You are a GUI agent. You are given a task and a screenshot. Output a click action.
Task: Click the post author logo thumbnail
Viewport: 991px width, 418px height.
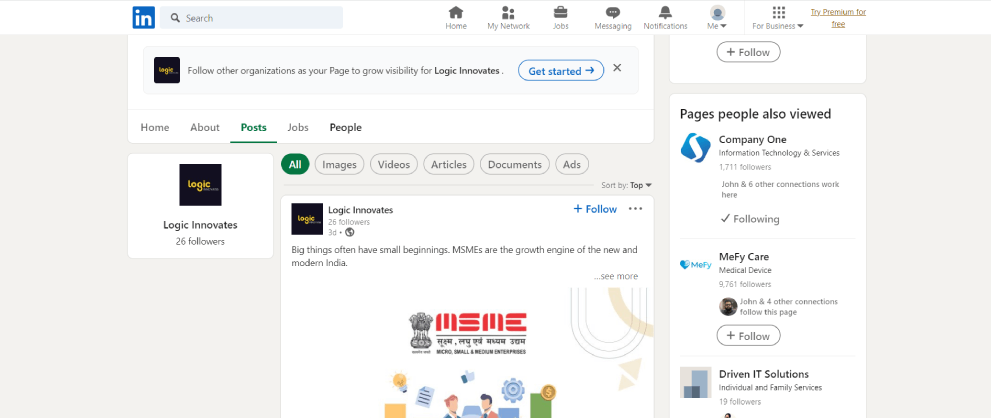307,219
